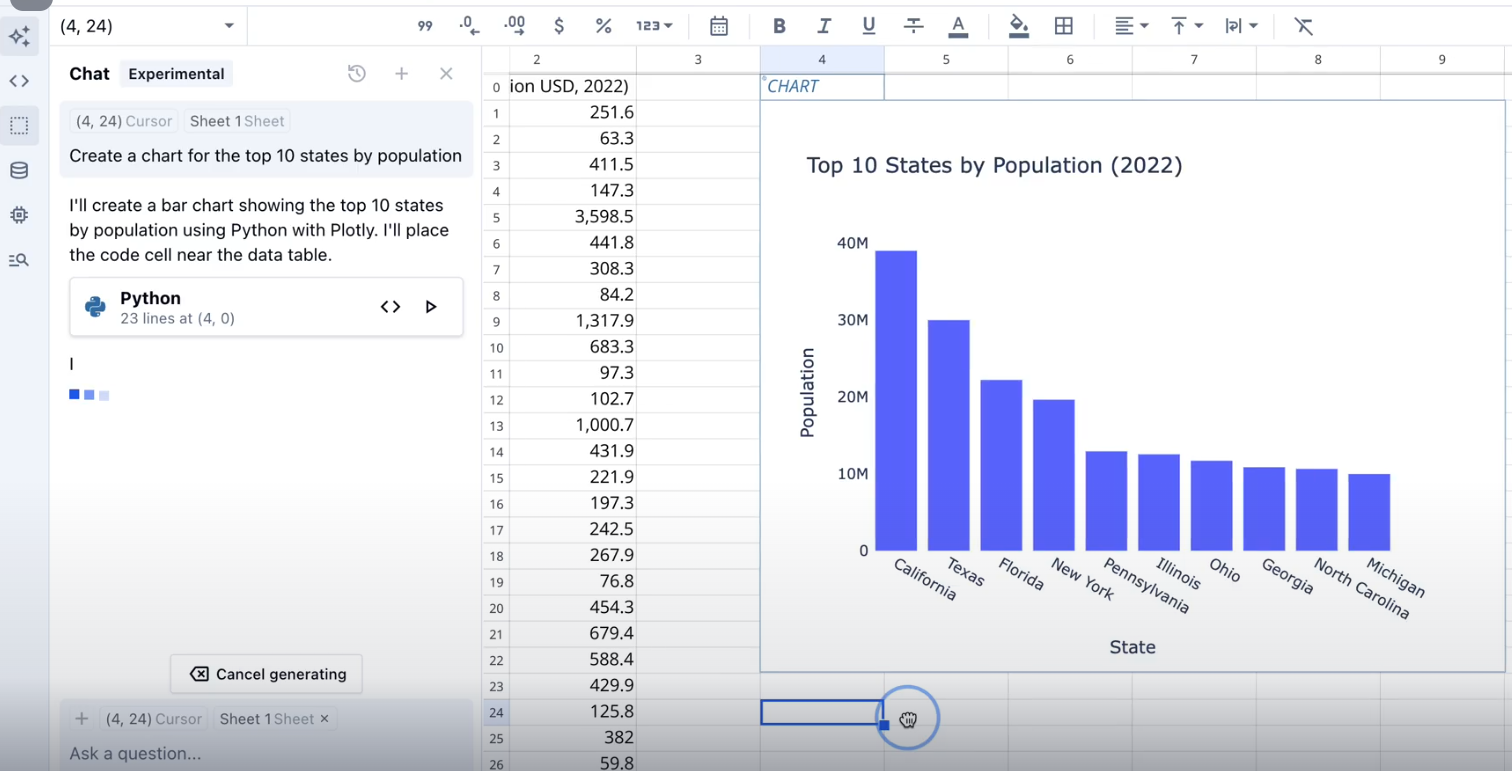
Task: Open the 123 number format dropdown
Action: coord(654,26)
